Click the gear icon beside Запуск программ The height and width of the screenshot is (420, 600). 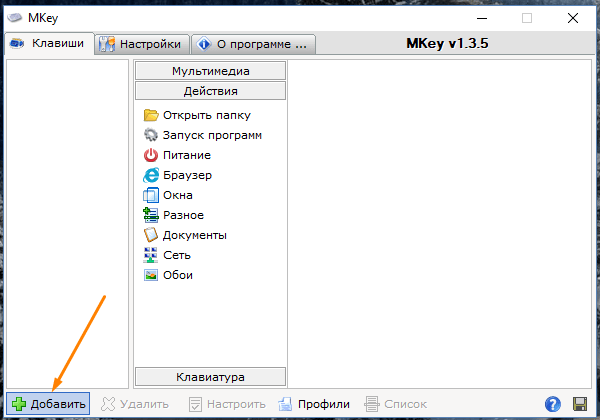tap(151, 135)
